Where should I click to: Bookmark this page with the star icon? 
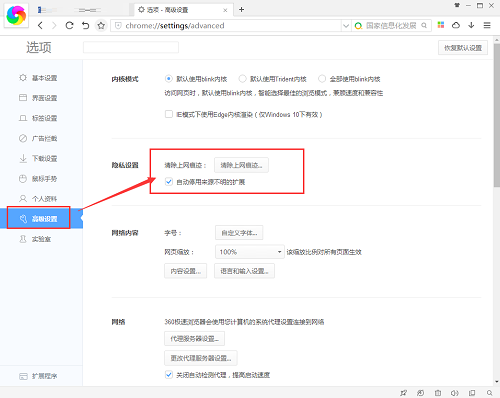pyautogui.click(x=101, y=25)
